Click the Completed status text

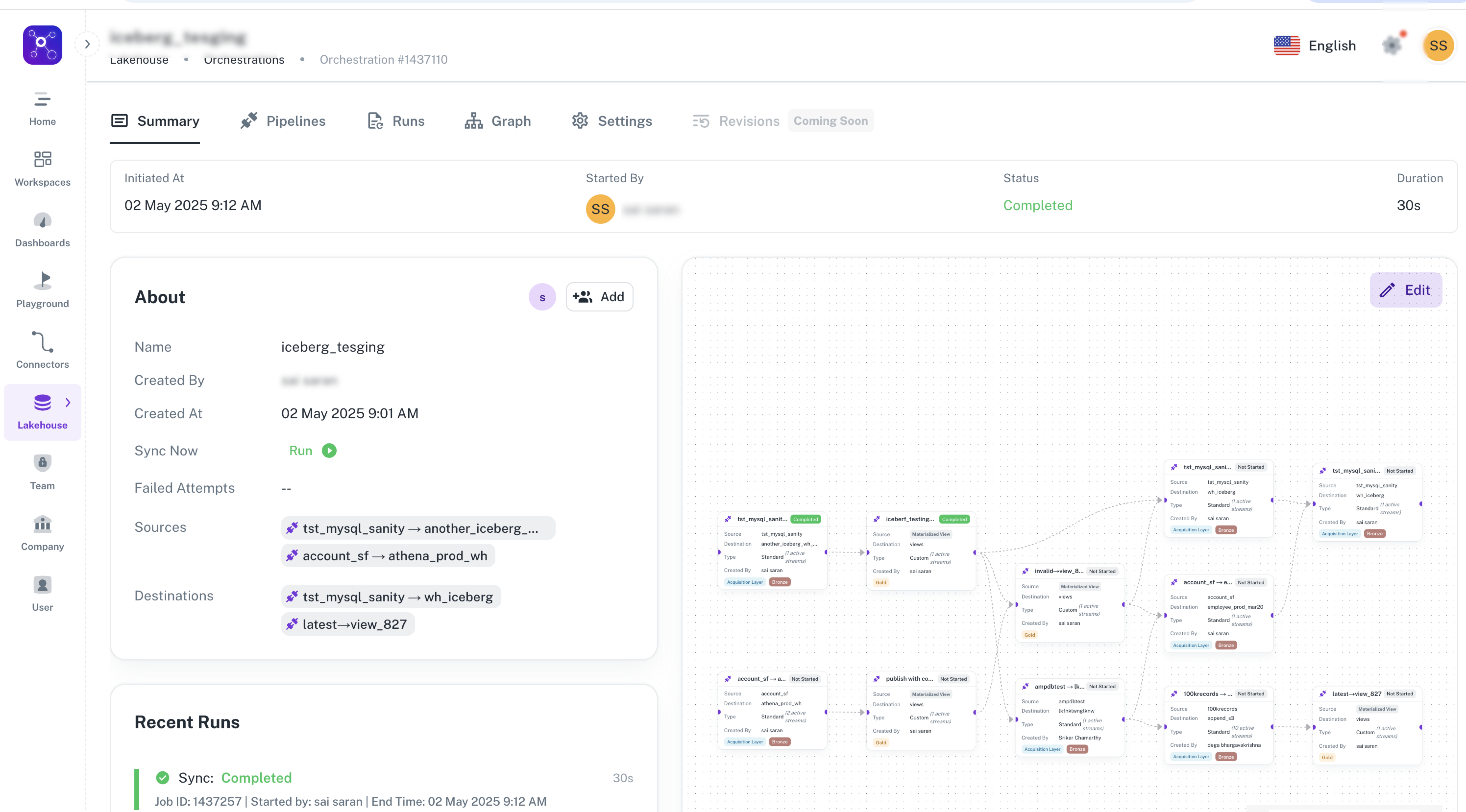tap(1038, 205)
